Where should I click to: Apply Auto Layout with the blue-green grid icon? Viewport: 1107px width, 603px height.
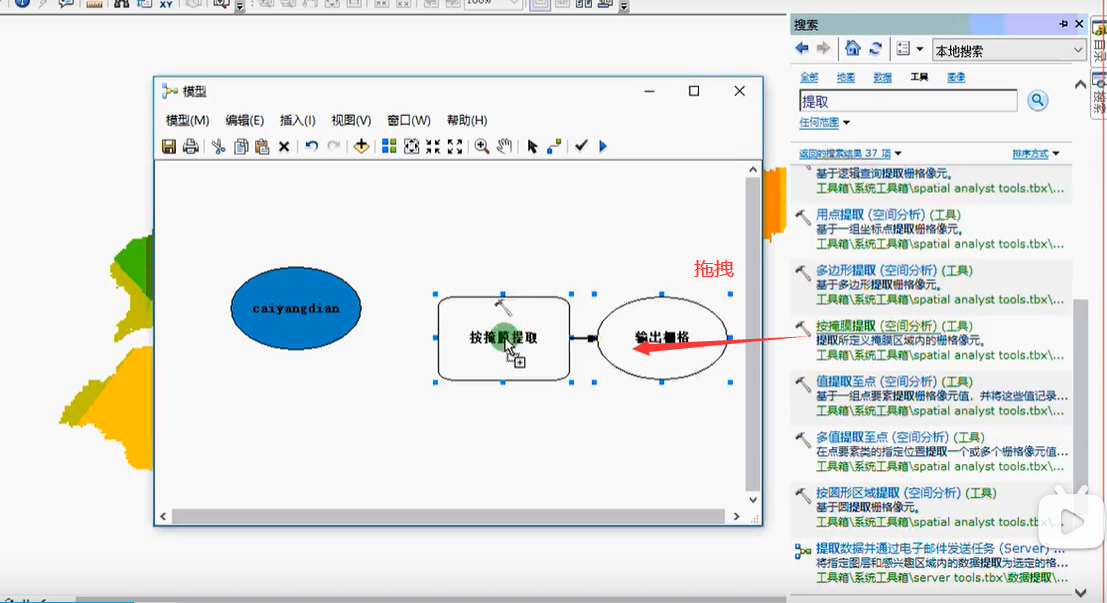coord(389,146)
